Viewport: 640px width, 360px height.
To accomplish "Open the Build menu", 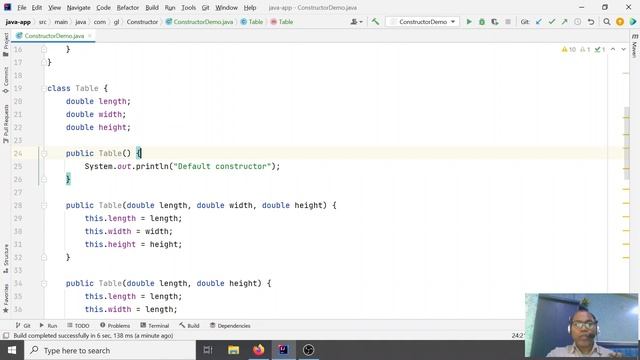I will click(152, 7).
